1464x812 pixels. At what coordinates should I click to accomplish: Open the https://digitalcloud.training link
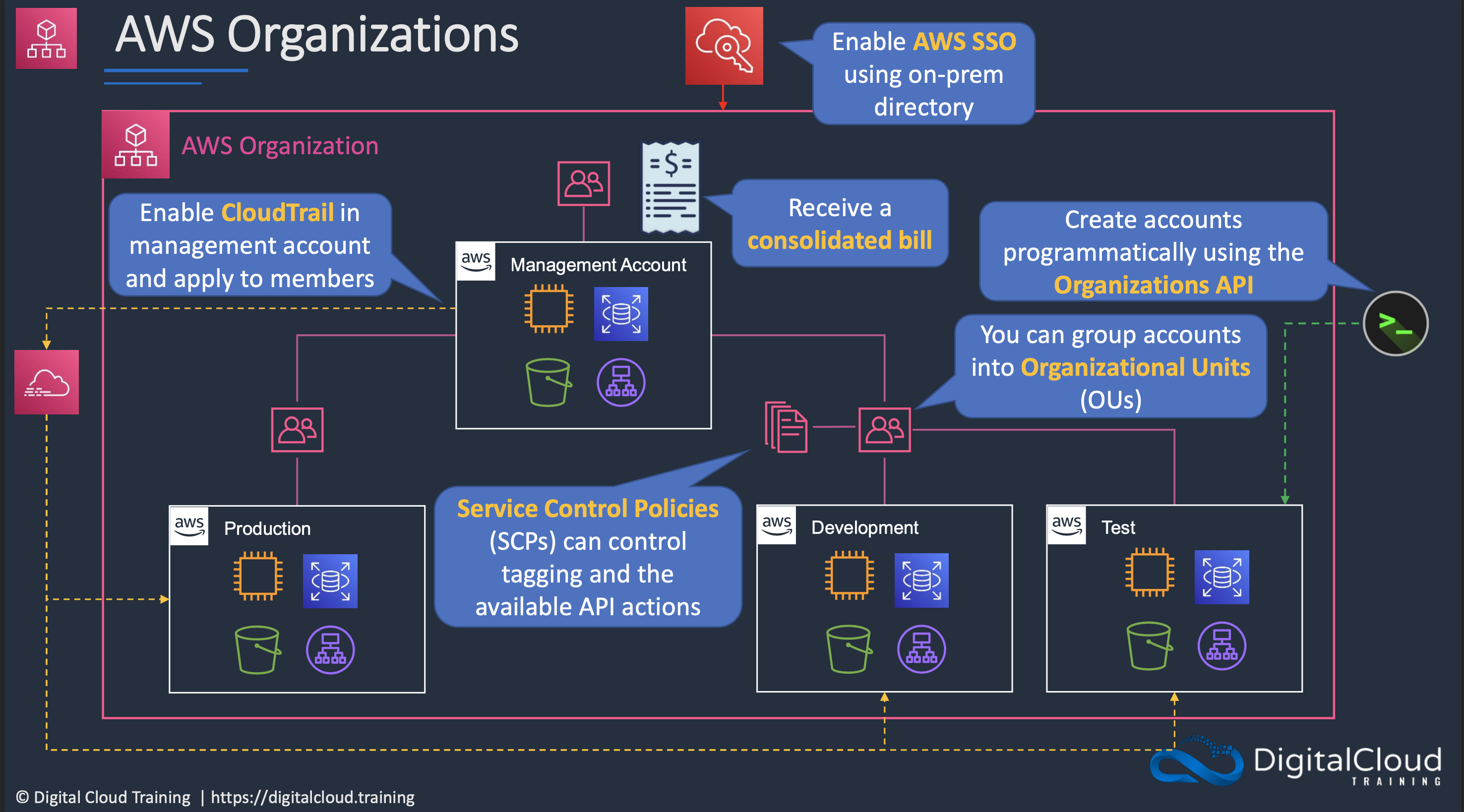[x=312, y=797]
